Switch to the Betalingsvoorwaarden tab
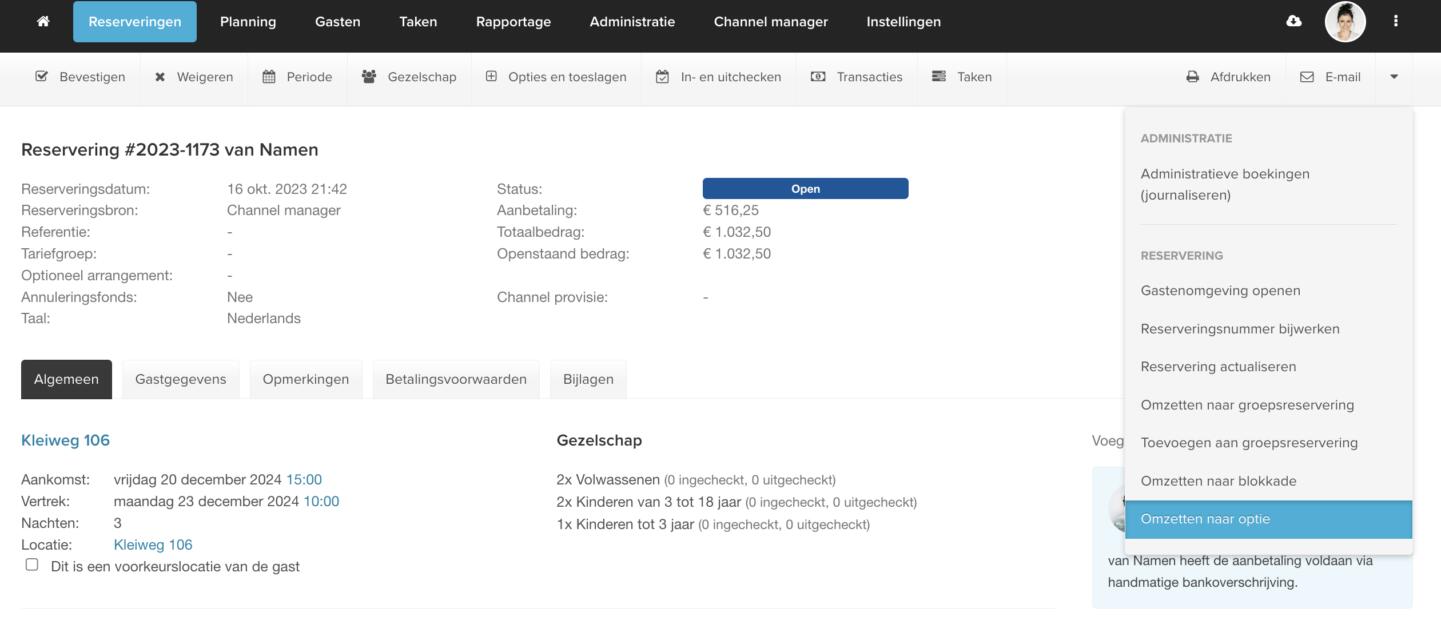This screenshot has width=1441, height=628. pos(456,379)
